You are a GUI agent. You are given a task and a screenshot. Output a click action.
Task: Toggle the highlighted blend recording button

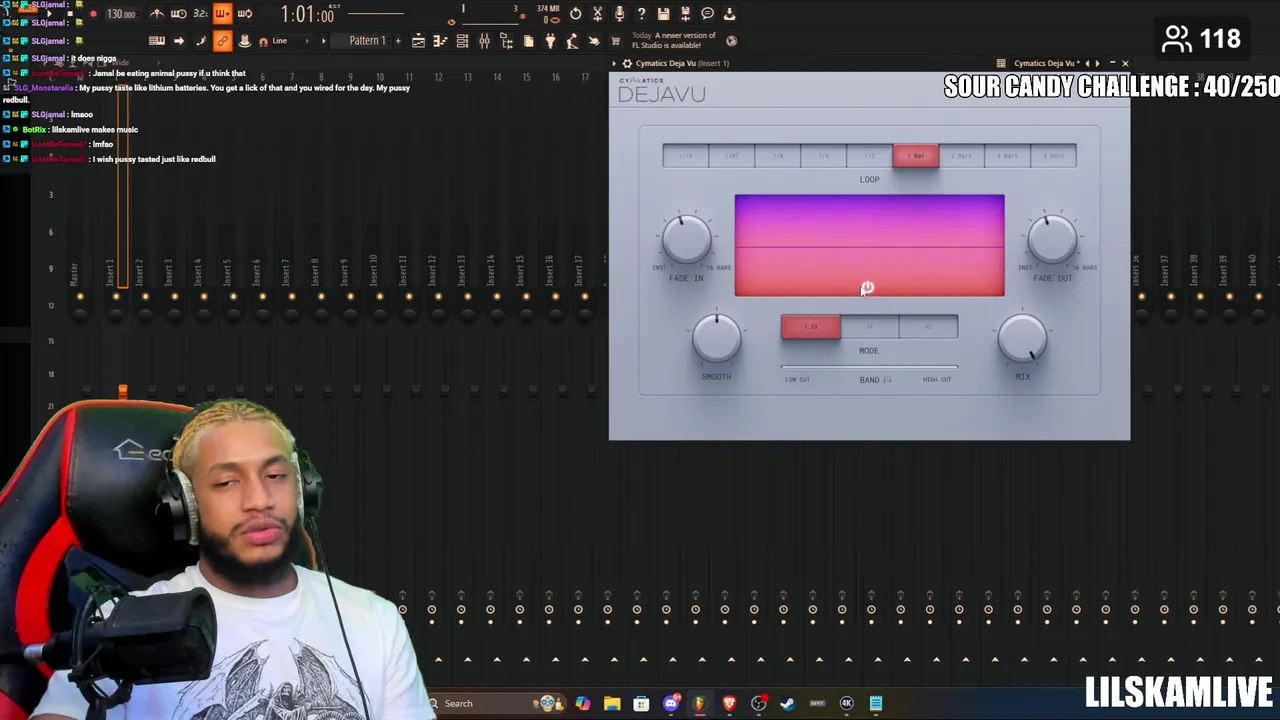223,14
